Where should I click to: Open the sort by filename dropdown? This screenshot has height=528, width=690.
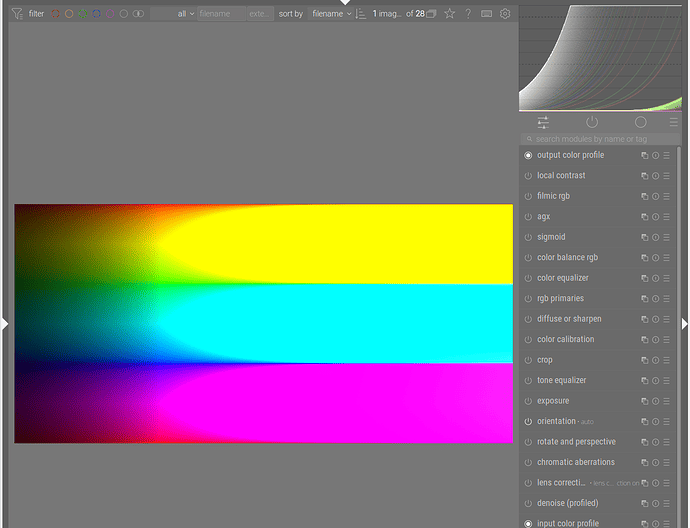pyautogui.click(x=332, y=14)
